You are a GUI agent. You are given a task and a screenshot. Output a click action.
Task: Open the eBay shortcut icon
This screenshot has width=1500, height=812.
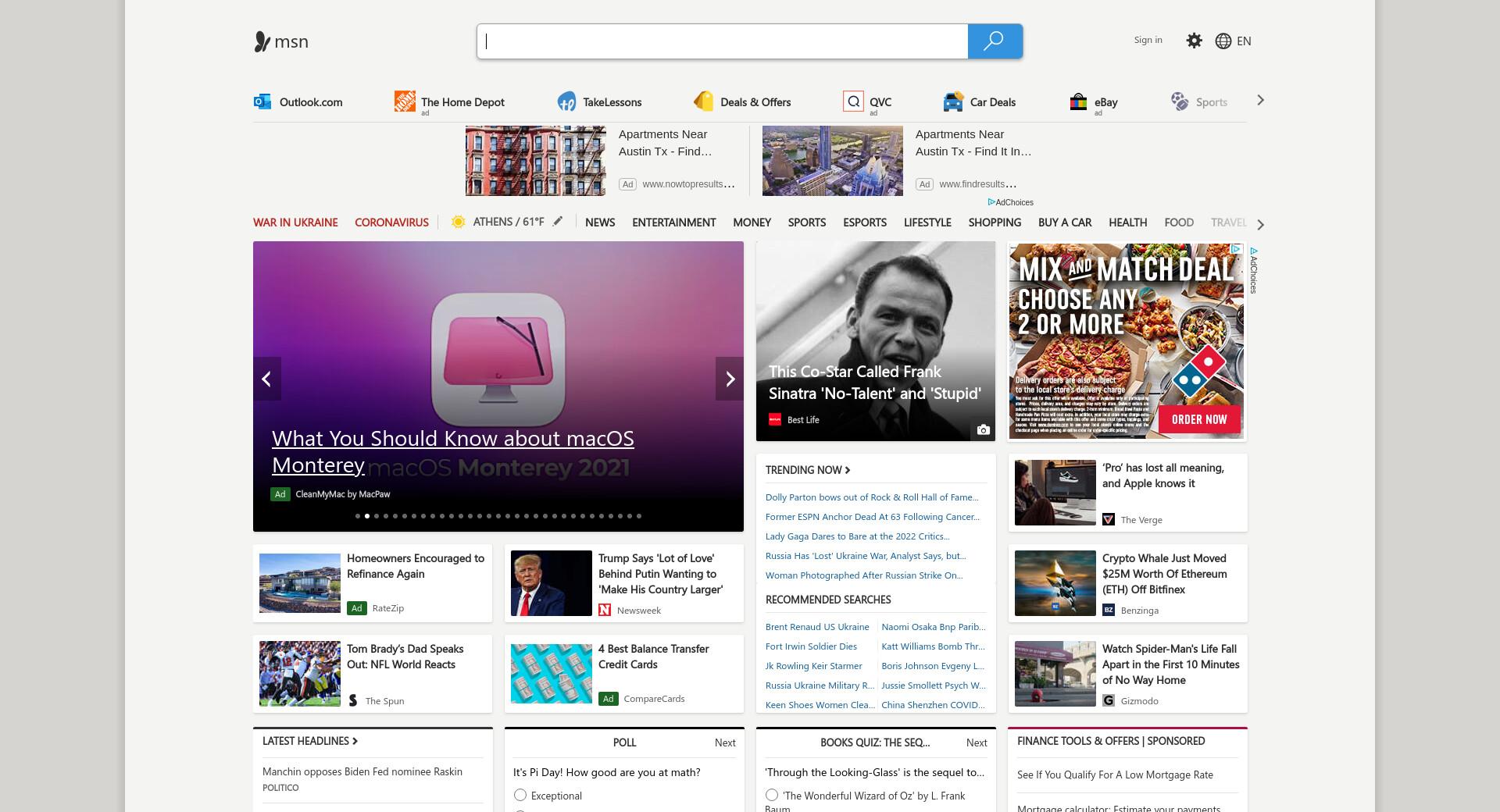1078,101
